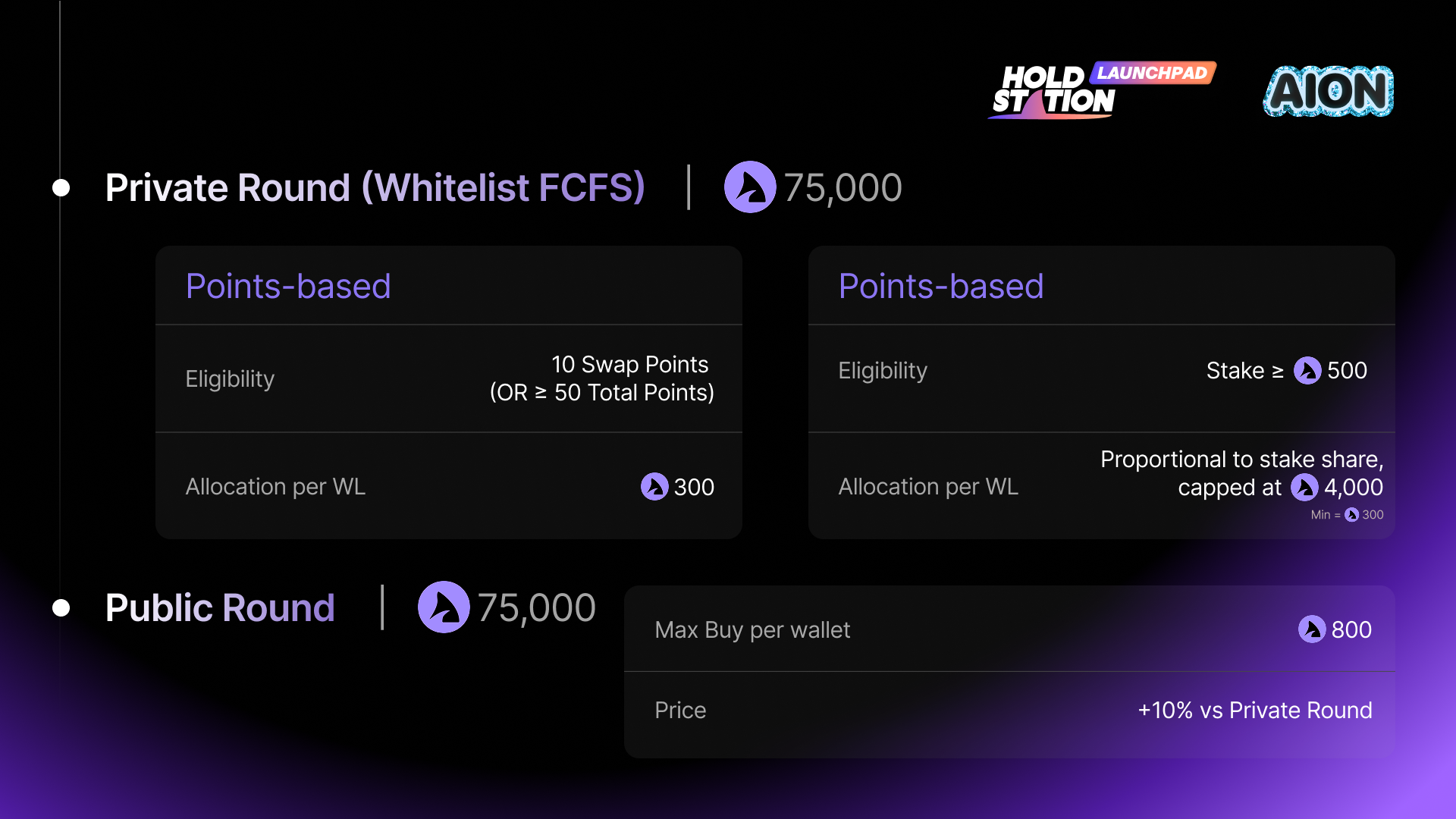The height and width of the screenshot is (819, 1456).
Task: Click the Max Buy per wallet row
Action: [x=1009, y=629]
